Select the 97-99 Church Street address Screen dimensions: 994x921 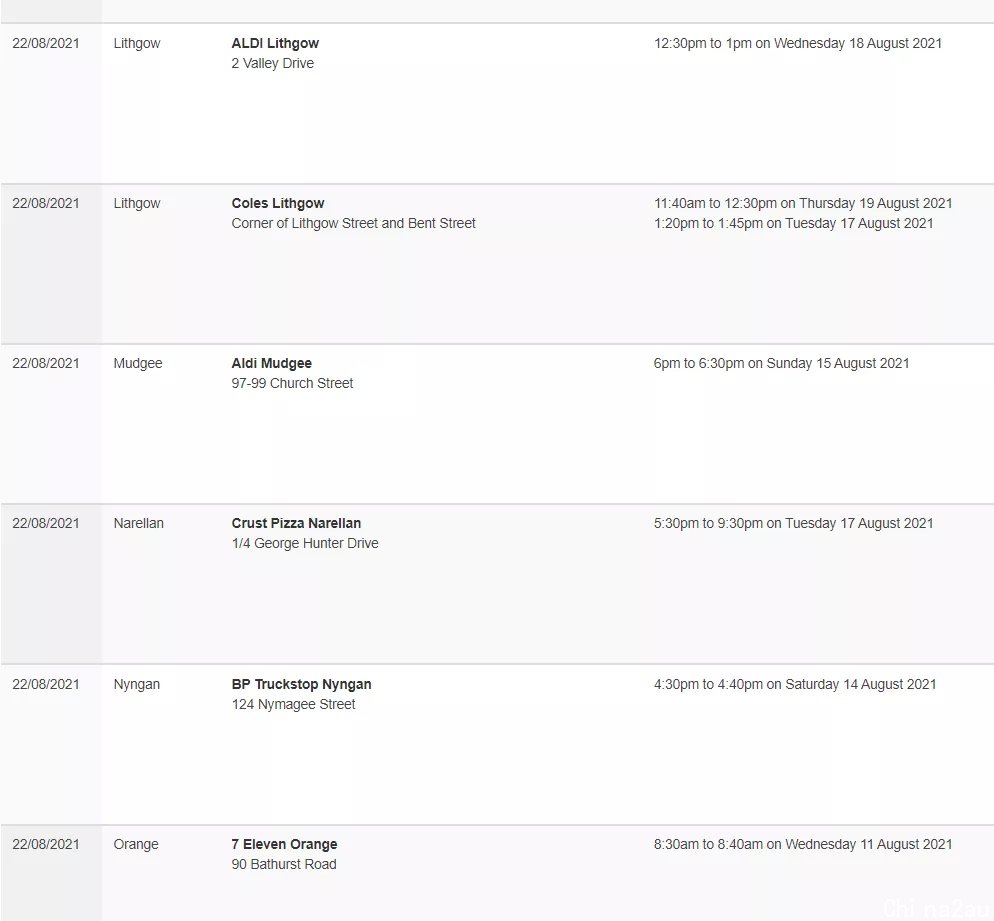[x=292, y=383]
